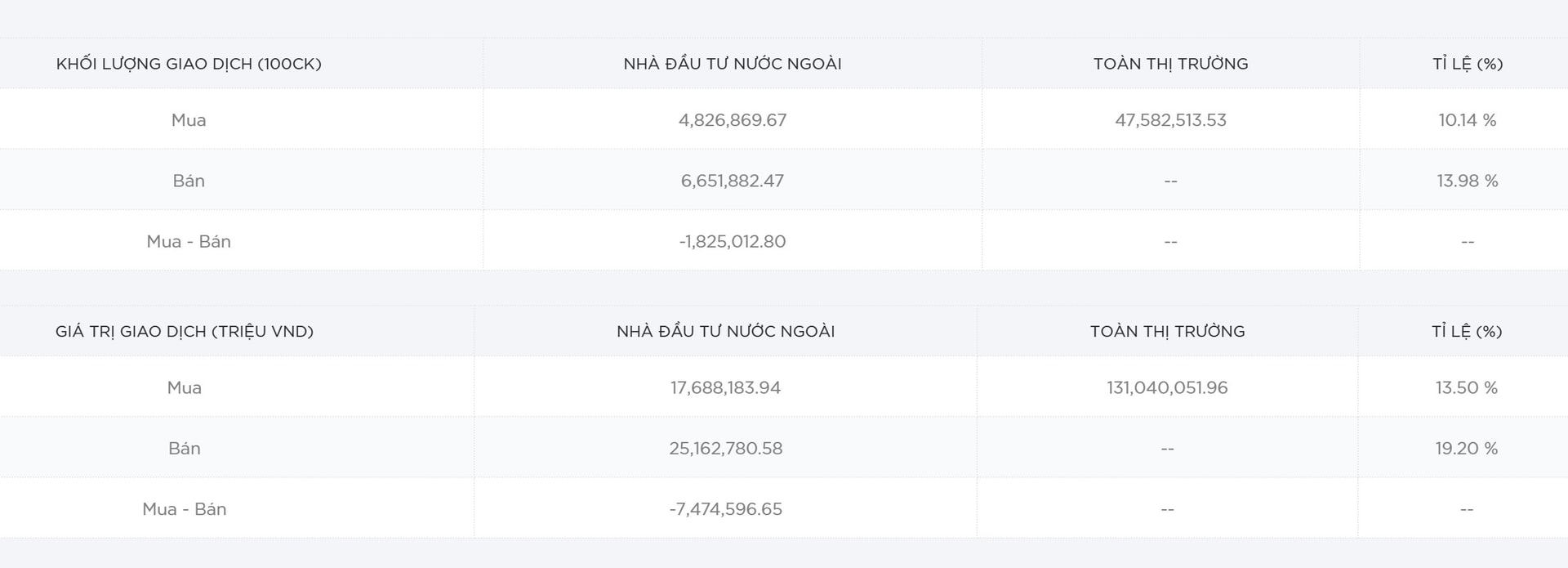1568x568 pixels.
Task: Click foreign buy value 17,688,183.94
Action: (725, 387)
